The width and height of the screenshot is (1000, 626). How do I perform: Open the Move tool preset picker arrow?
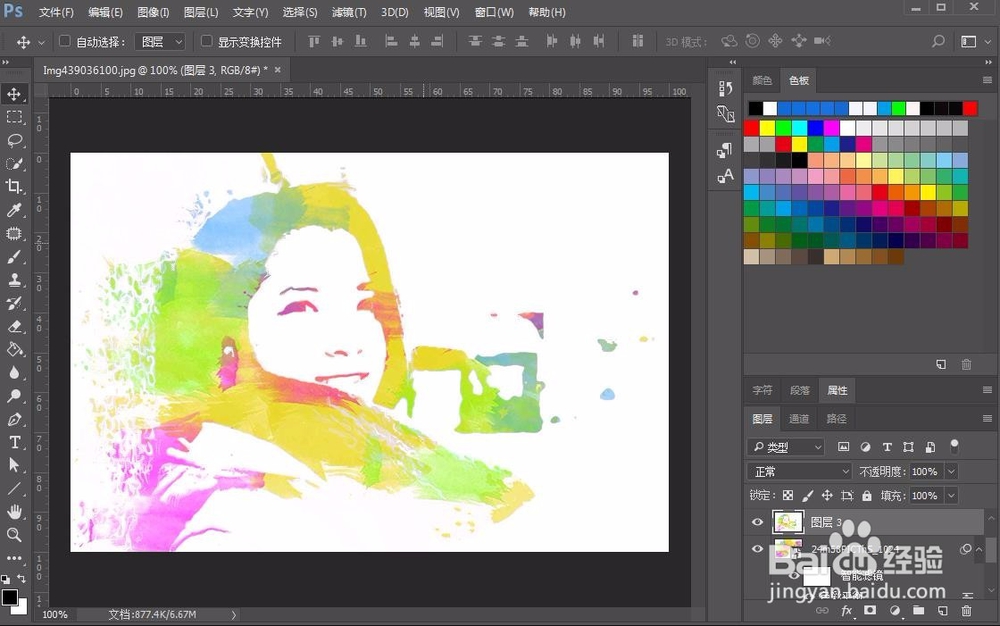(x=41, y=43)
